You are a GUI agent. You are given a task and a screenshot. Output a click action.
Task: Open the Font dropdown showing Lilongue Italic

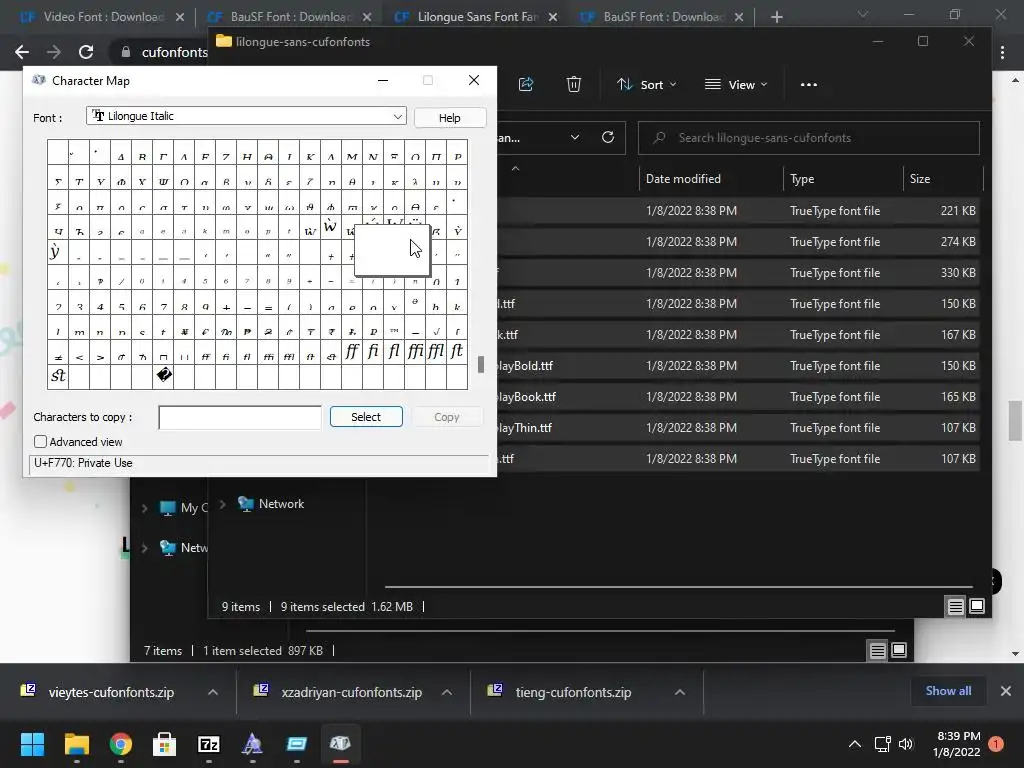(246, 116)
